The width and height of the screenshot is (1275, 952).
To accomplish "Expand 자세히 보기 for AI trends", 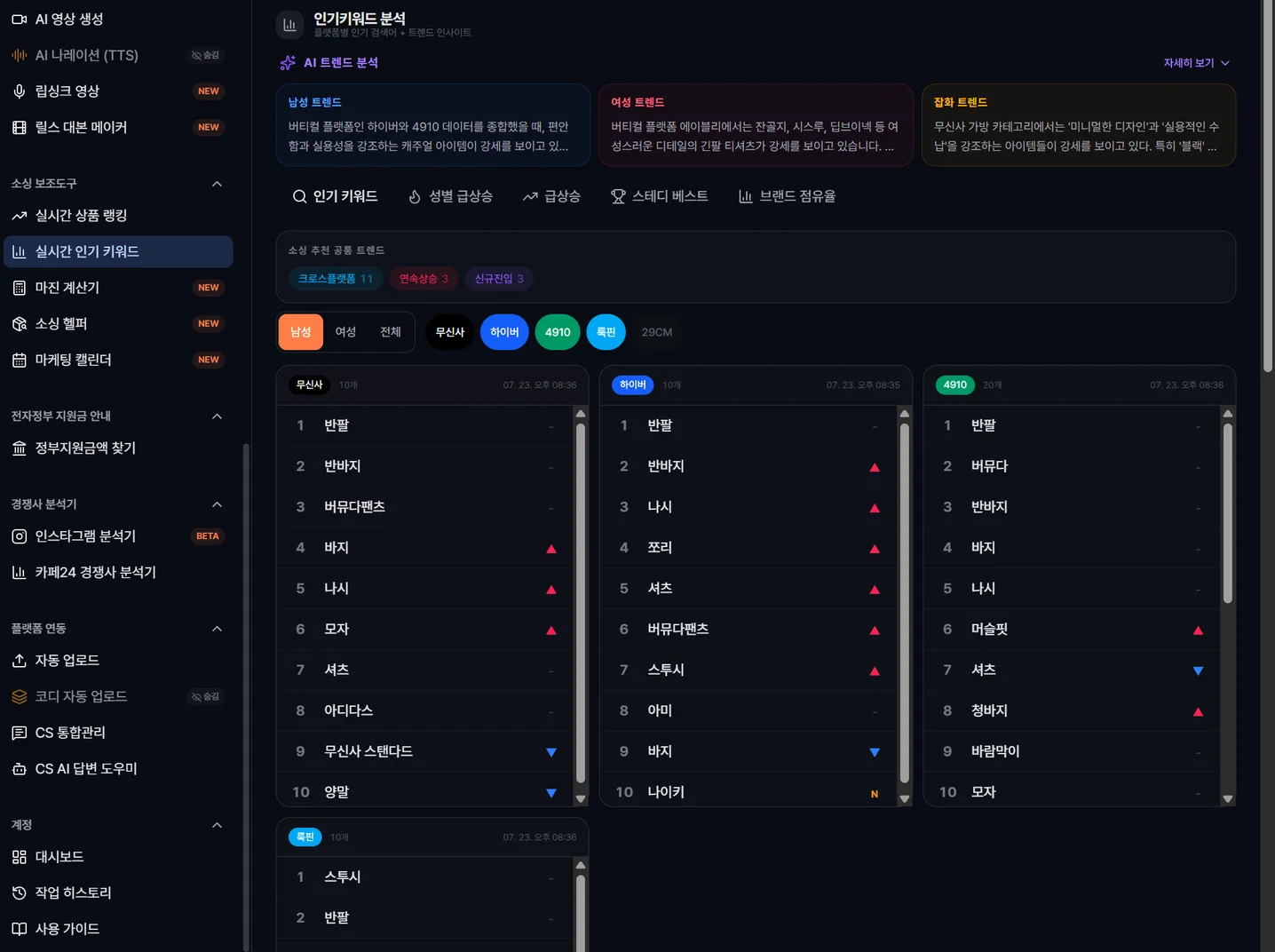I will (x=1197, y=63).
